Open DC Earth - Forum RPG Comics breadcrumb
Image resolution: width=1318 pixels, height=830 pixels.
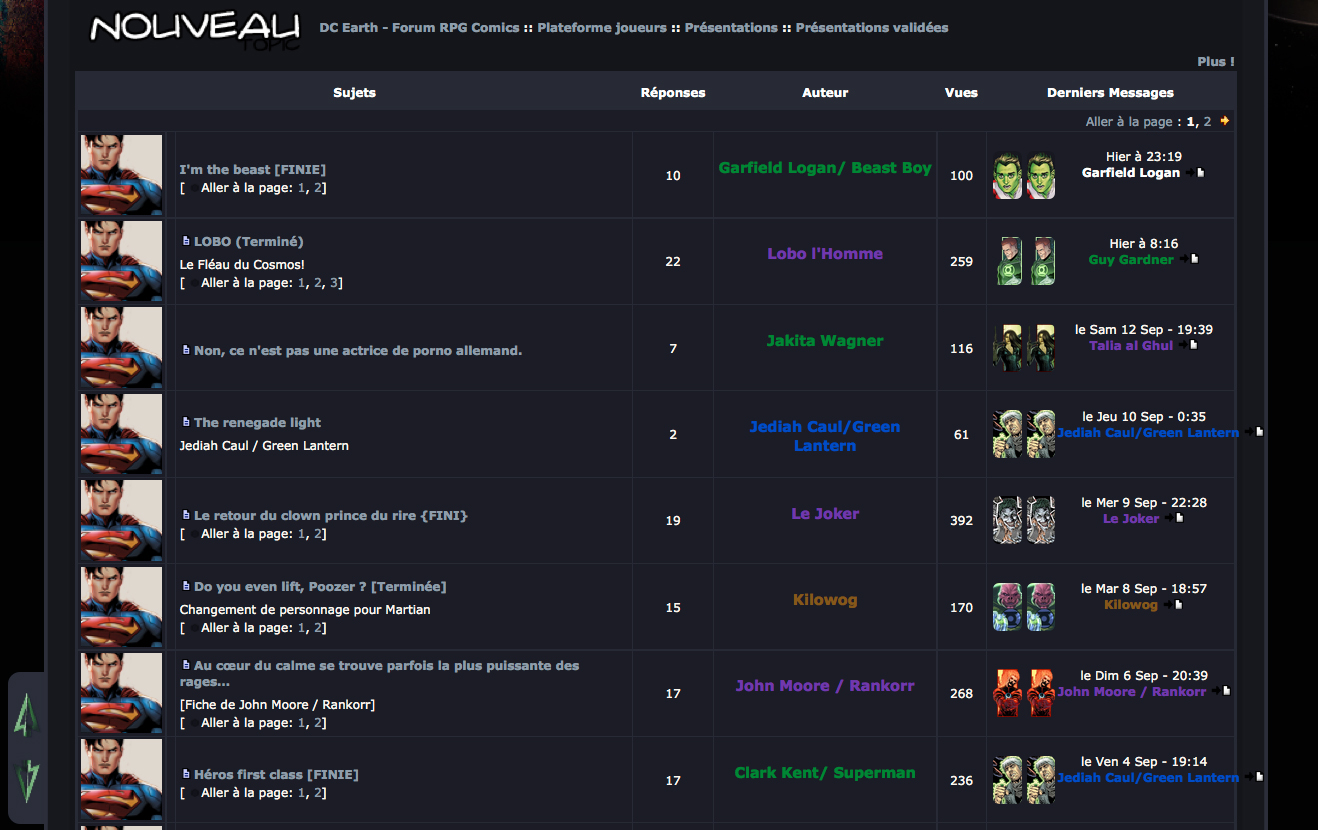pyautogui.click(x=419, y=27)
